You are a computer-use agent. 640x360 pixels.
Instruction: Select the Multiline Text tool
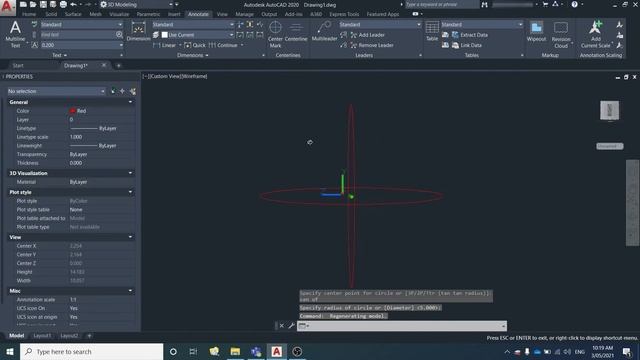click(x=15, y=34)
